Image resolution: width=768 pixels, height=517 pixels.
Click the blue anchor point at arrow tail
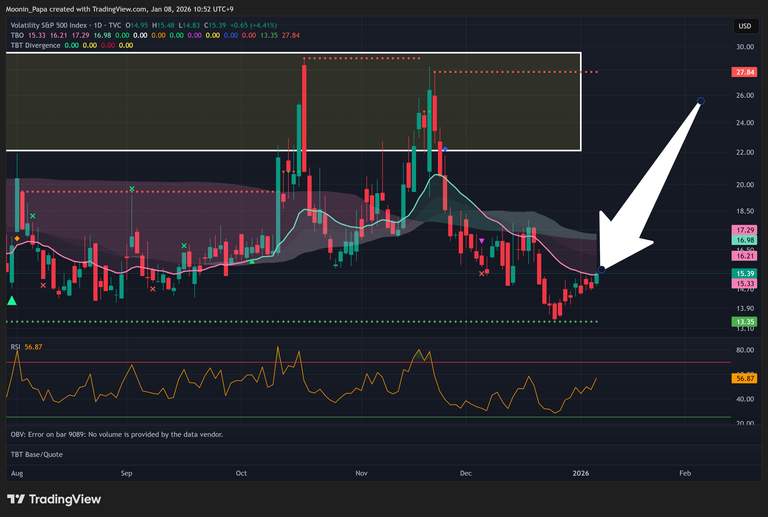701,101
